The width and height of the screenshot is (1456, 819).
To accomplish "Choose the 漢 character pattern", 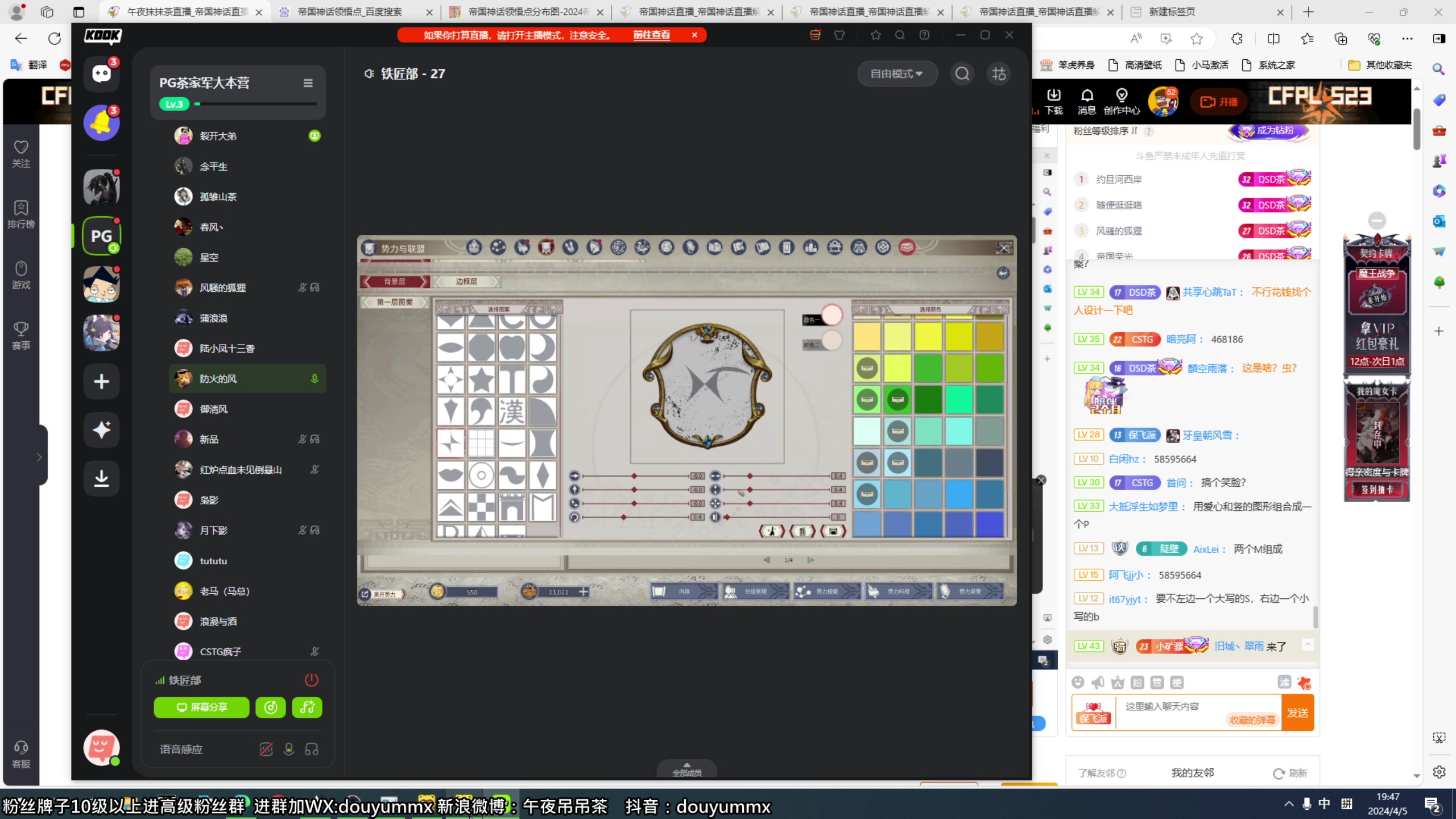I will click(x=512, y=411).
